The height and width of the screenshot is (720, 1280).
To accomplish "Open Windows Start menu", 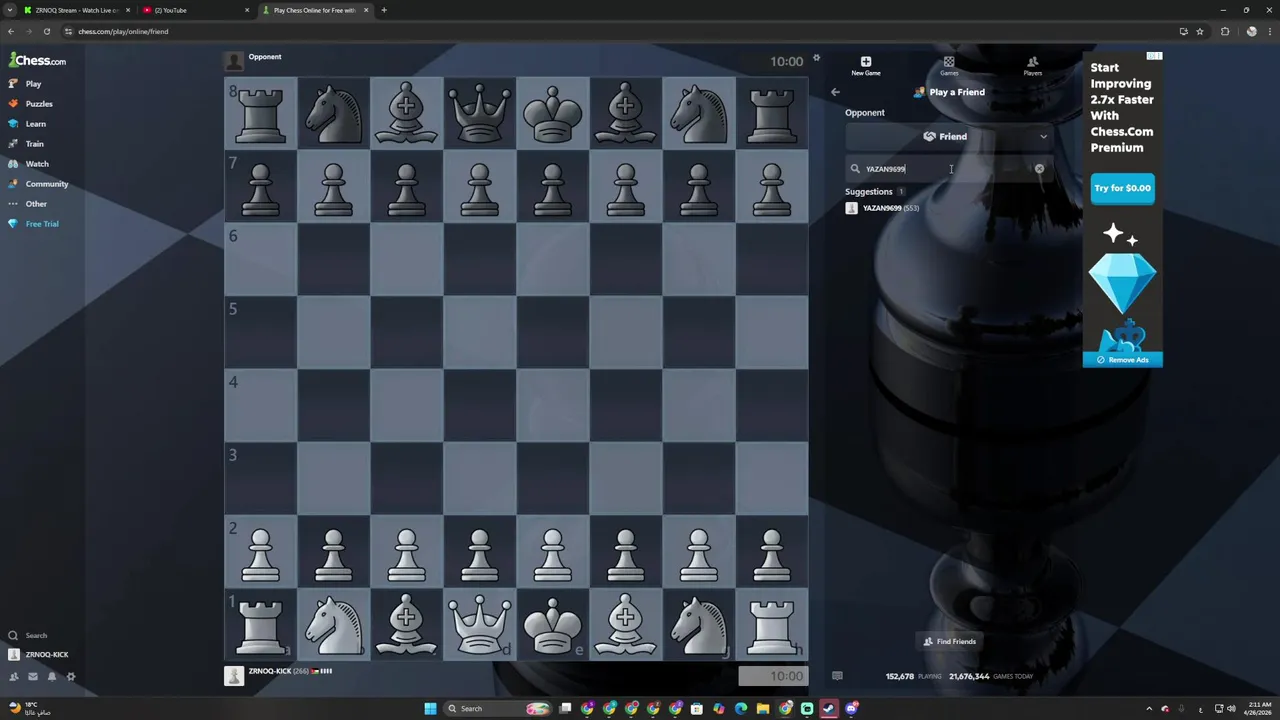I will point(430,709).
